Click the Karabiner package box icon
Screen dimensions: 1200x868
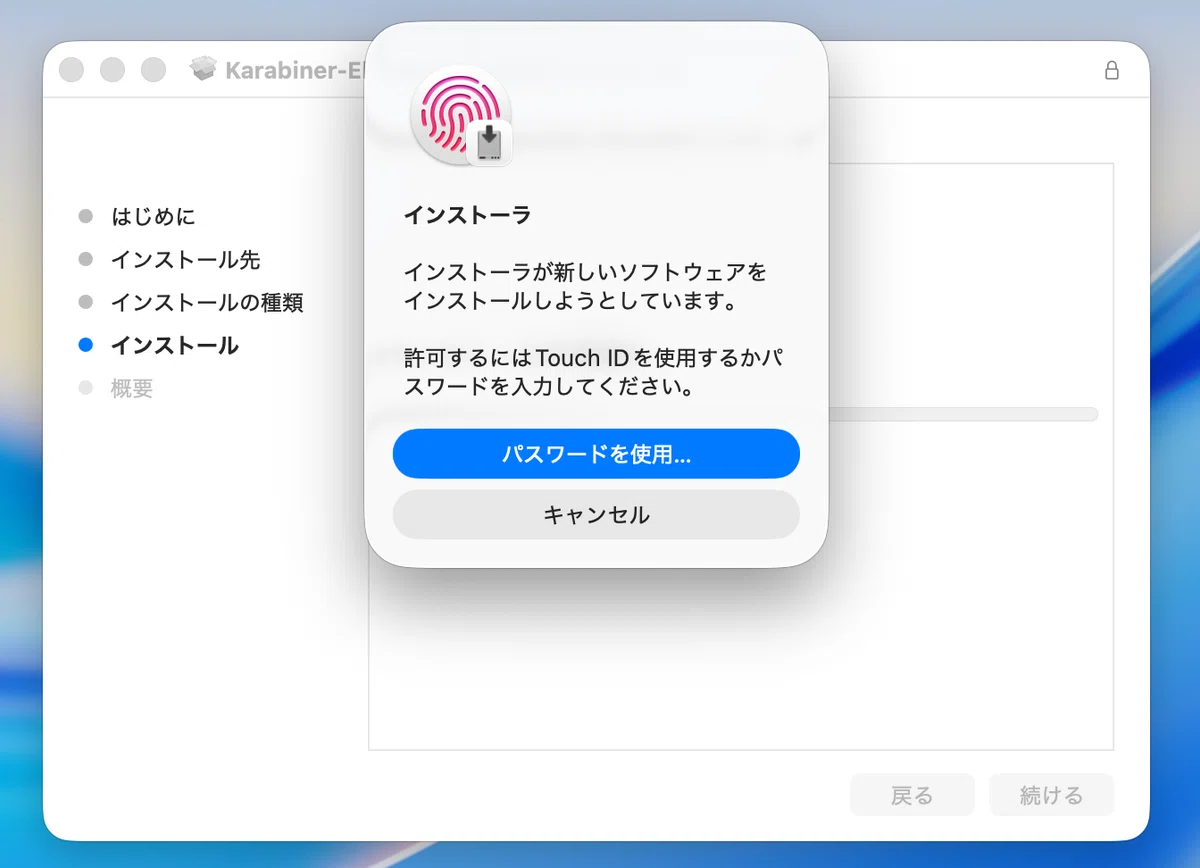tap(204, 69)
